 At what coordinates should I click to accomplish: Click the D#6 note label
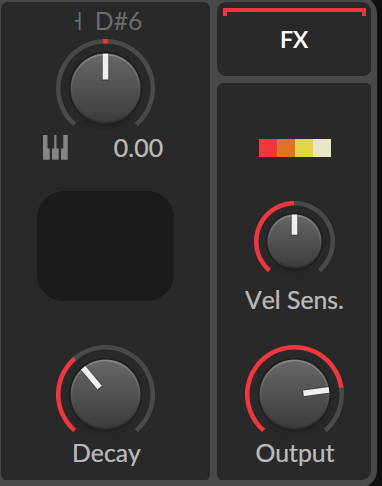coord(119,22)
